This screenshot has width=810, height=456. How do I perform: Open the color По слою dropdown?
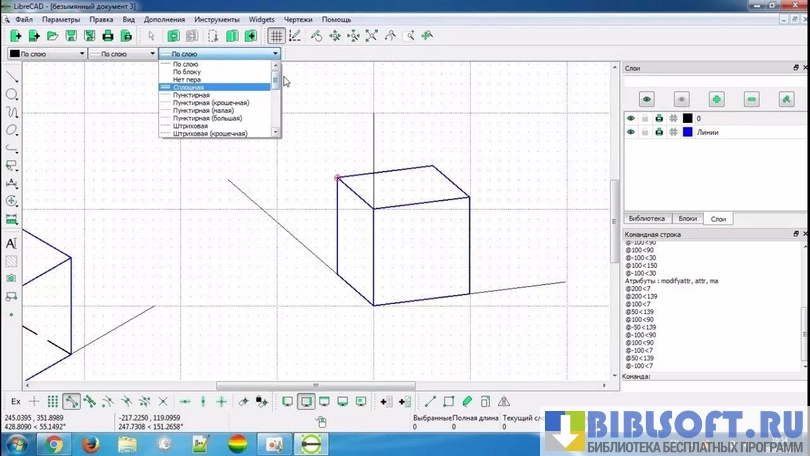pos(45,53)
